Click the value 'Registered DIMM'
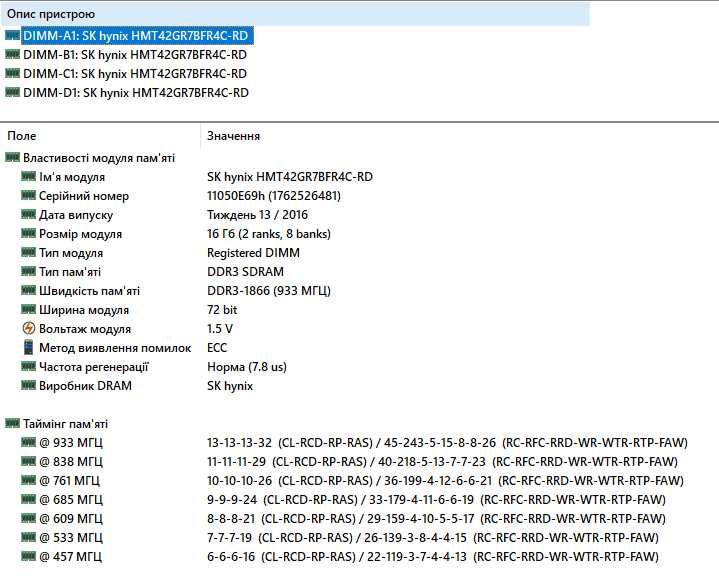719x579 pixels. (x=253, y=253)
